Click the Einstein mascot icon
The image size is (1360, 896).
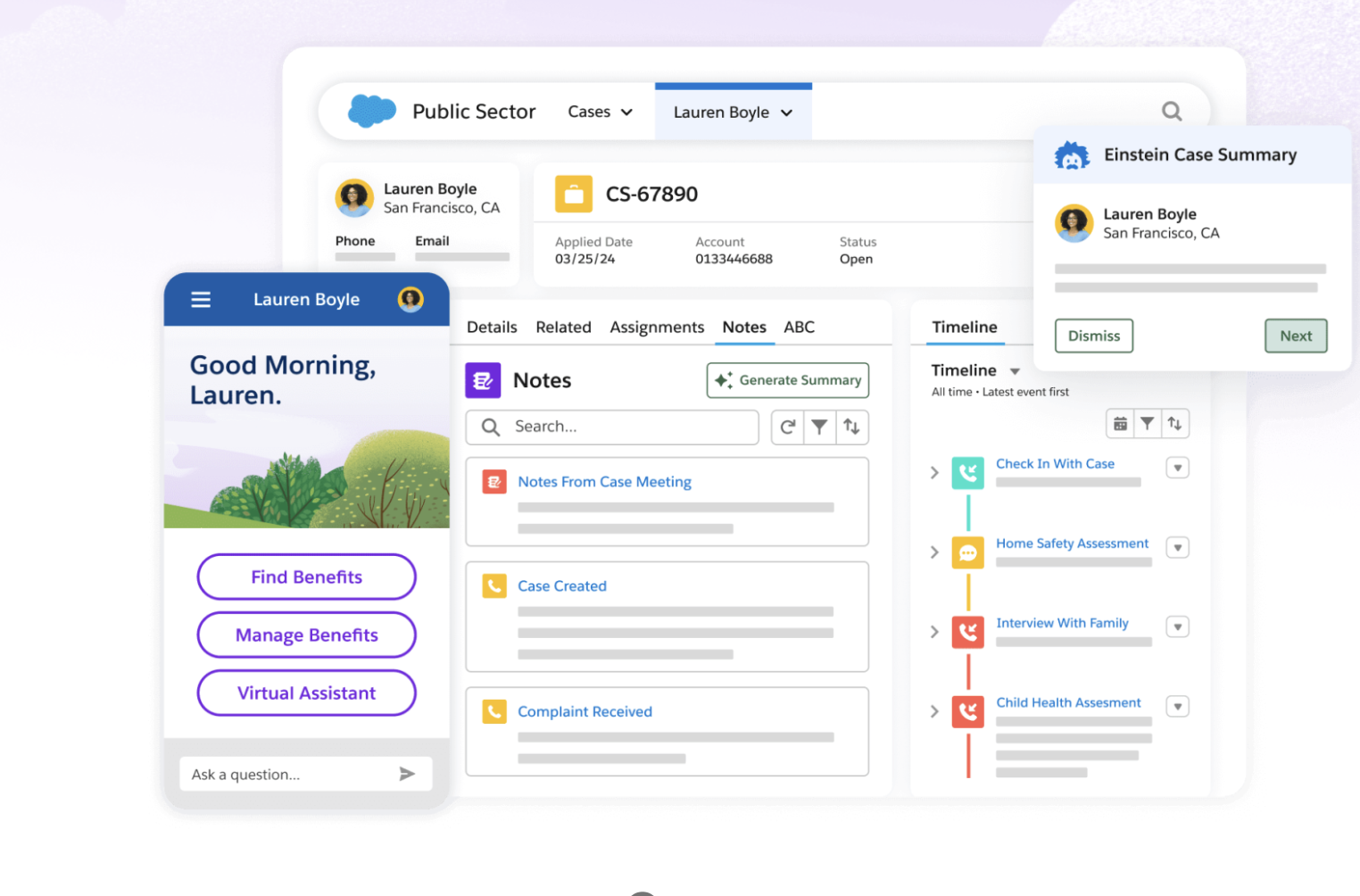pyautogui.click(x=1072, y=155)
